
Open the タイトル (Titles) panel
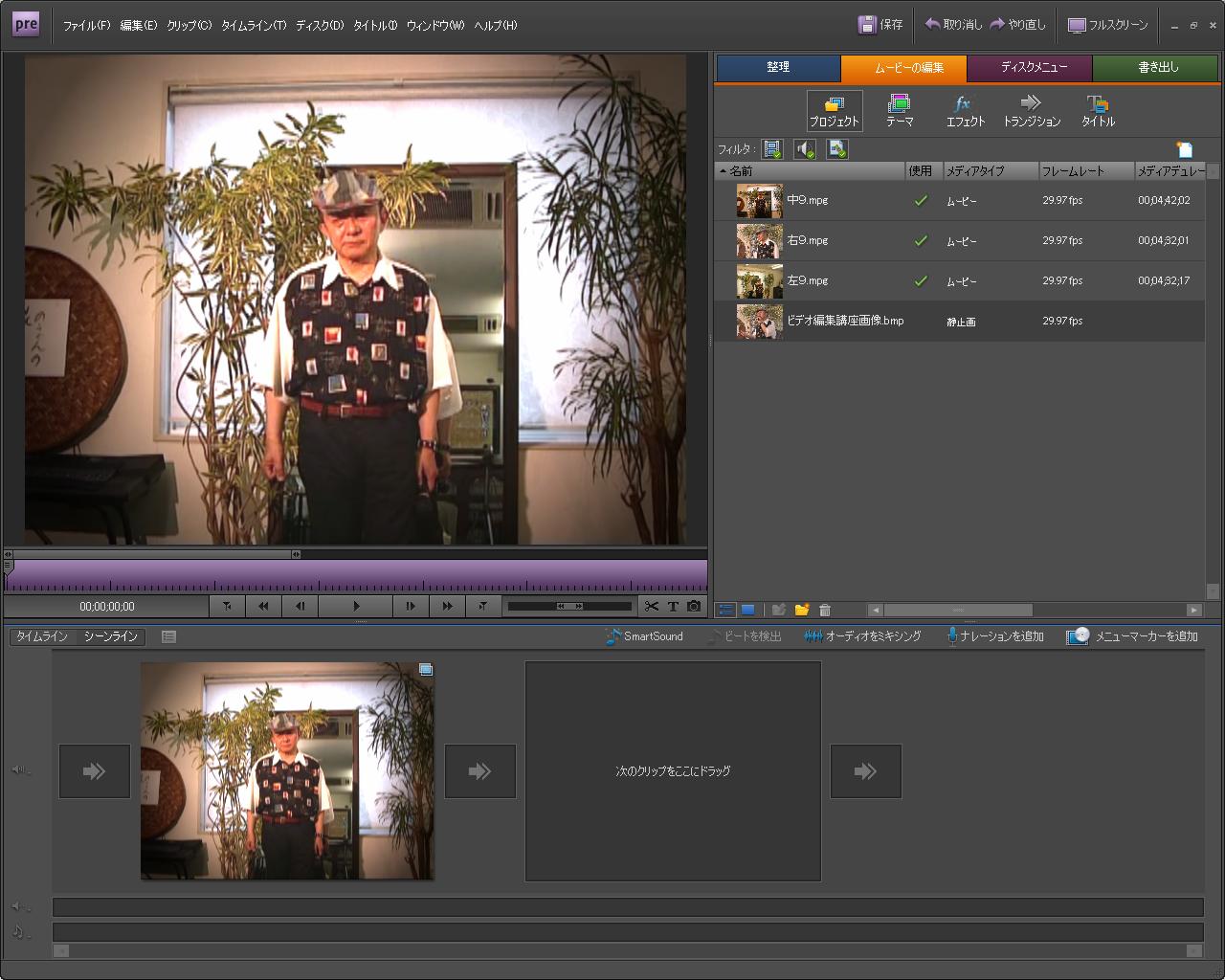point(1098,111)
